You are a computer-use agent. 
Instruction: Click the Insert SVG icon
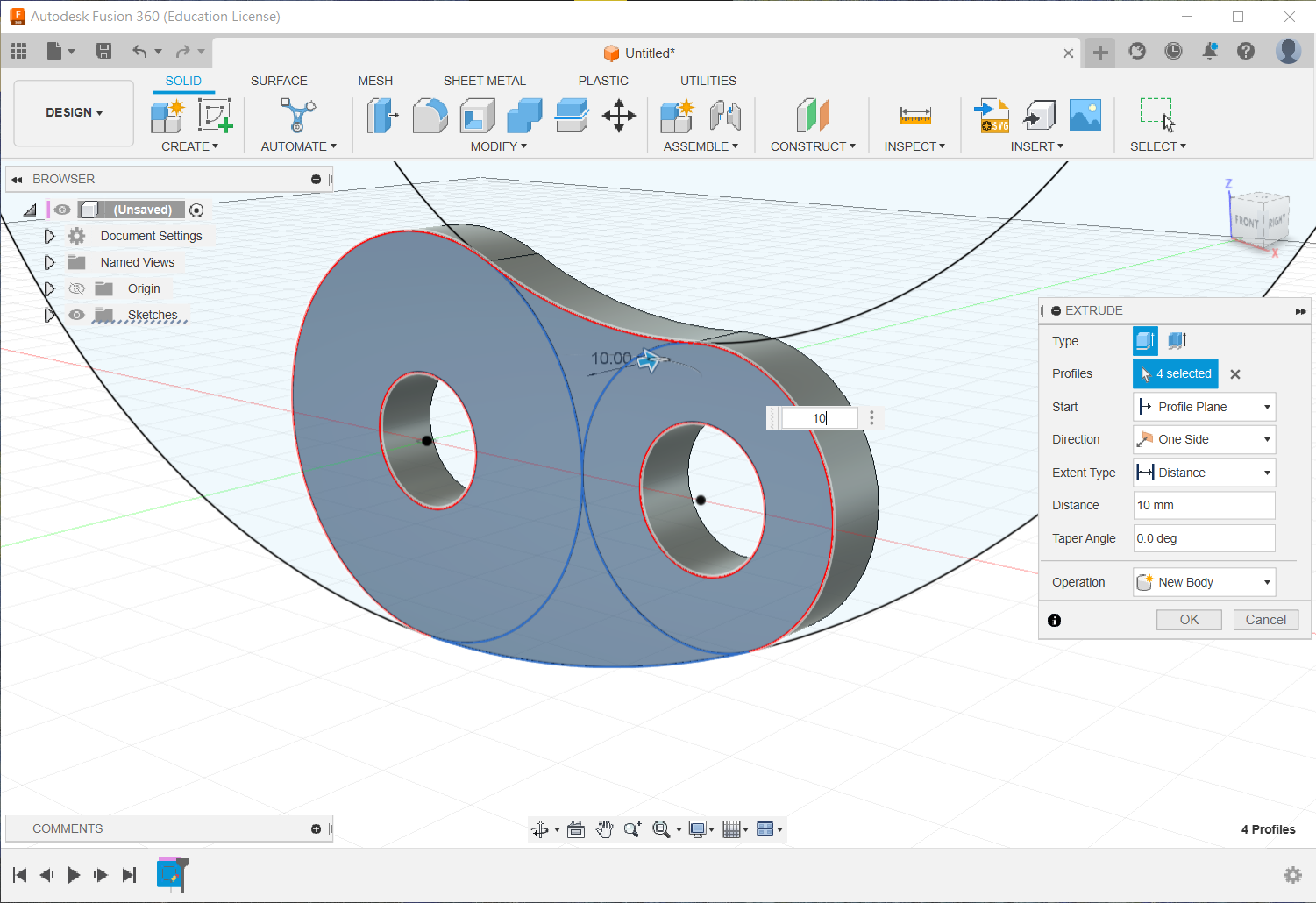pyautogui.click(x=992, y=116)
